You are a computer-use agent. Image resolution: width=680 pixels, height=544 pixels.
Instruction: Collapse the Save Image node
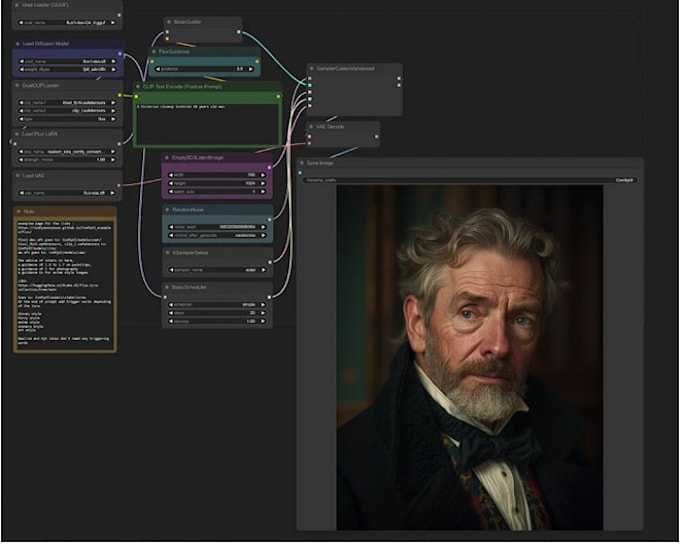[303, 163]
